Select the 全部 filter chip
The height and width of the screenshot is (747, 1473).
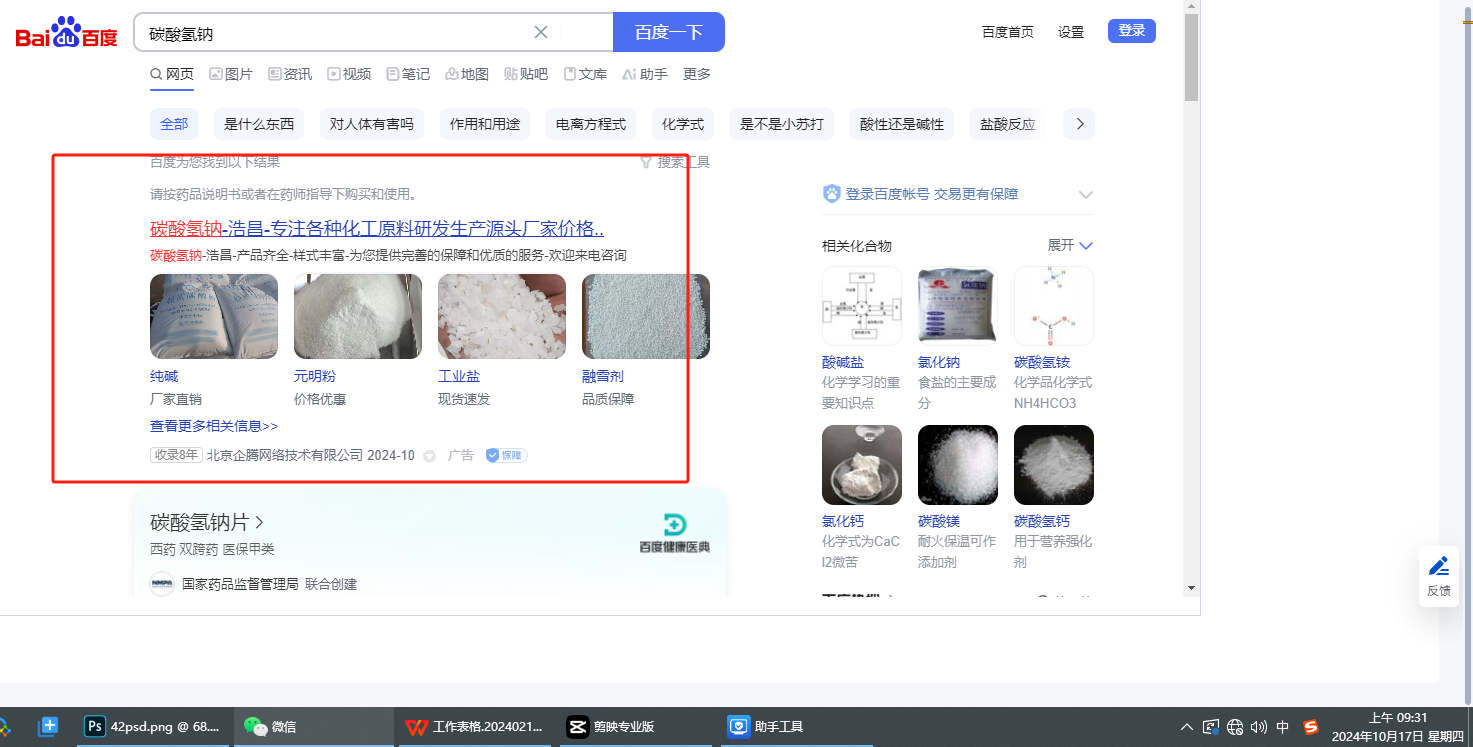(x=174, y=124)
